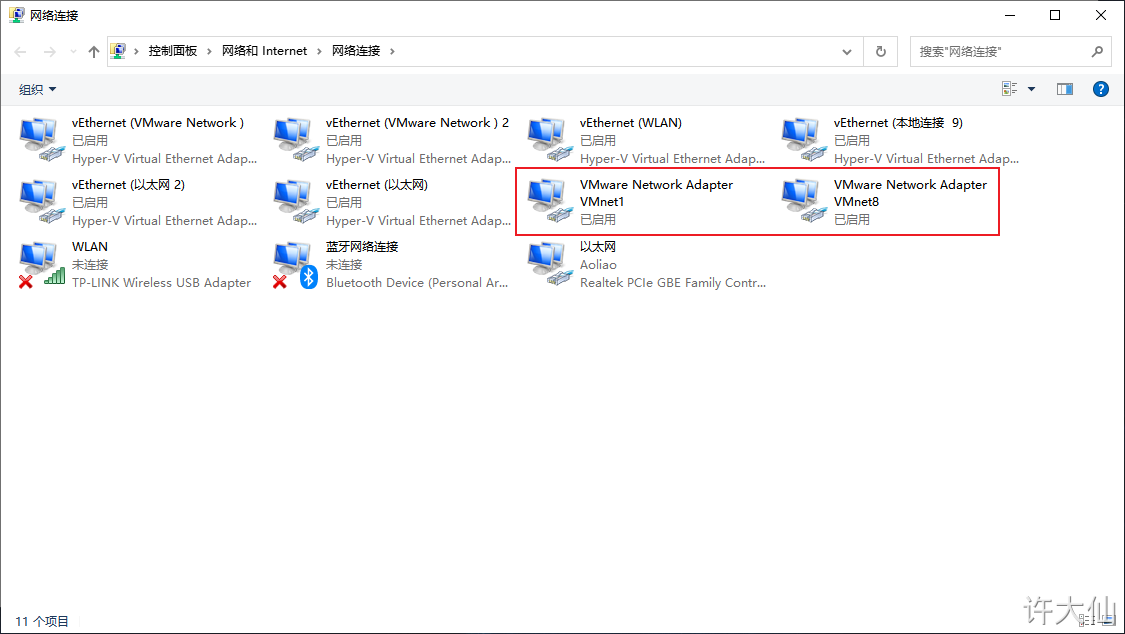Expand the chevron before 控制面板 breadcrumb
This screenshot has width=1125, height=634.
(x=136, y=52)
